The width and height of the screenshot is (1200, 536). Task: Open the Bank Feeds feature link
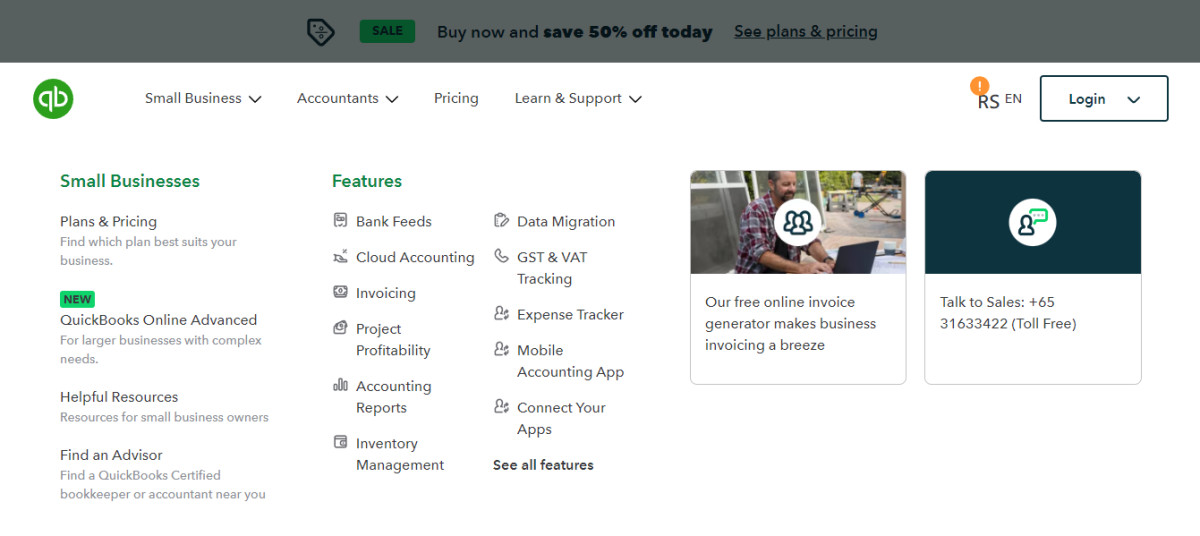click(394, 221)
